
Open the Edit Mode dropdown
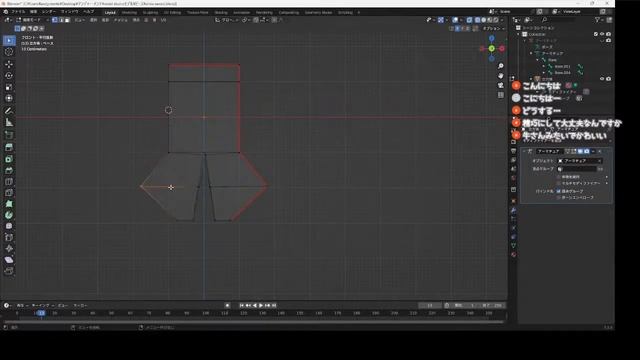[31, 20]
